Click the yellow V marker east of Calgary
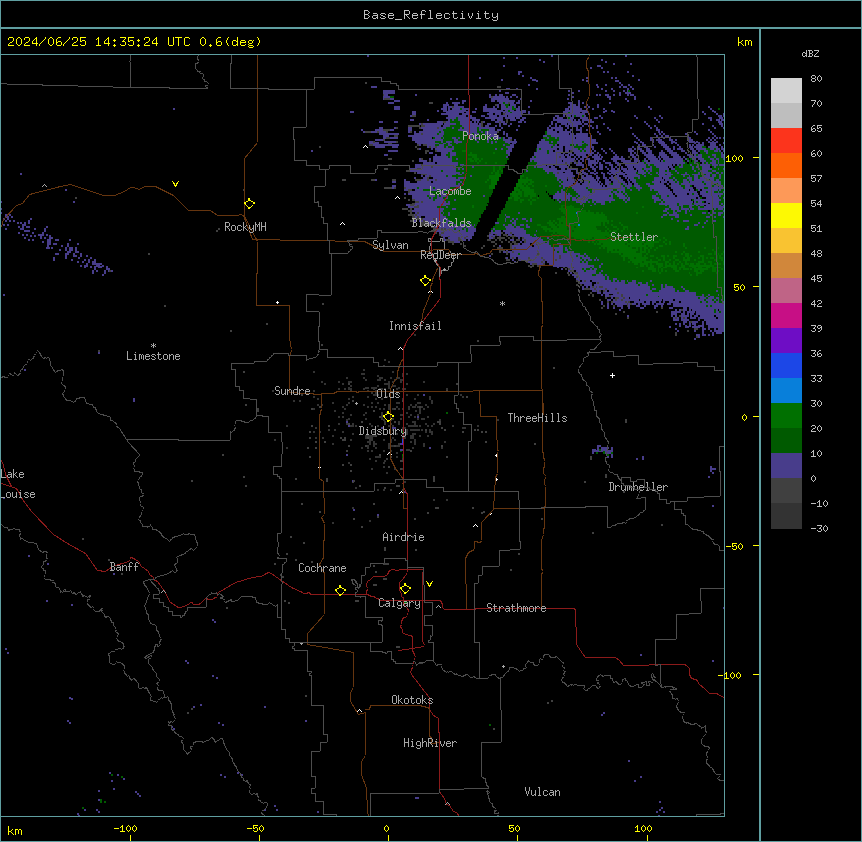This screenshot has height=842, width=862. click(x=429, y=584)
